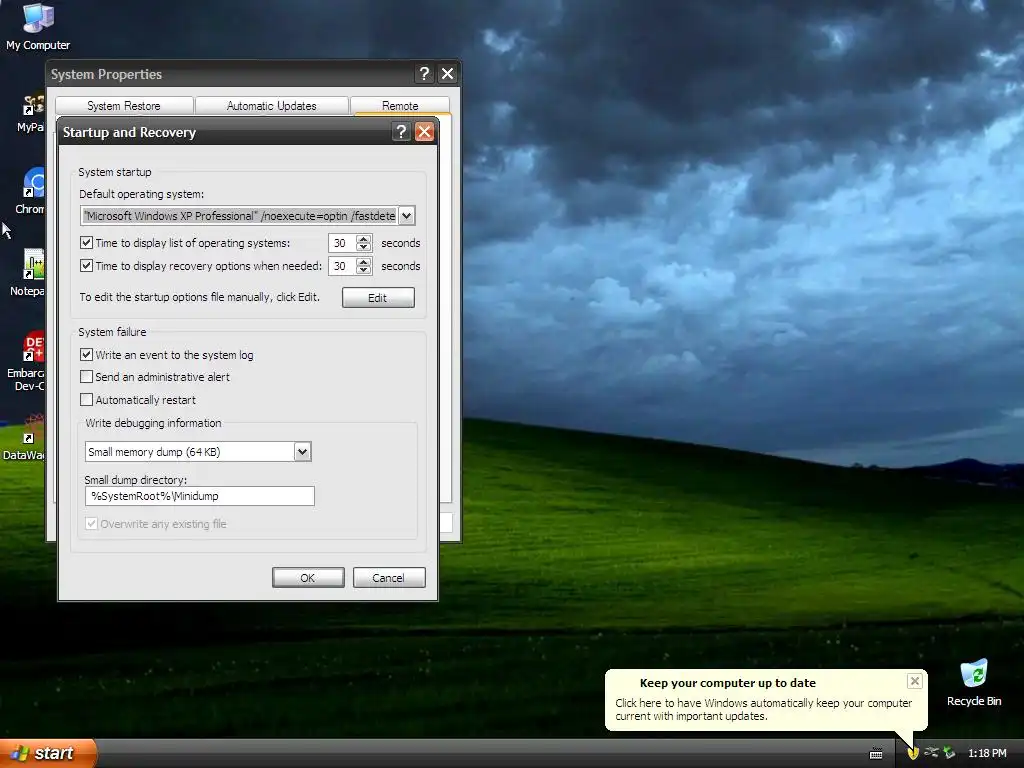This screenshot has height=768, width=1024.
Task: Click the recovery options seconds field
Action: 342,266
